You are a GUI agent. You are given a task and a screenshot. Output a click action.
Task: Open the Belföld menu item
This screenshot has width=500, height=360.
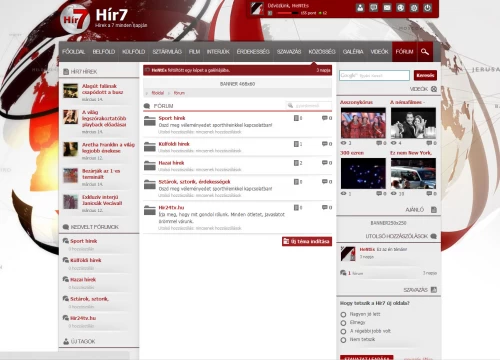[104, 52]
